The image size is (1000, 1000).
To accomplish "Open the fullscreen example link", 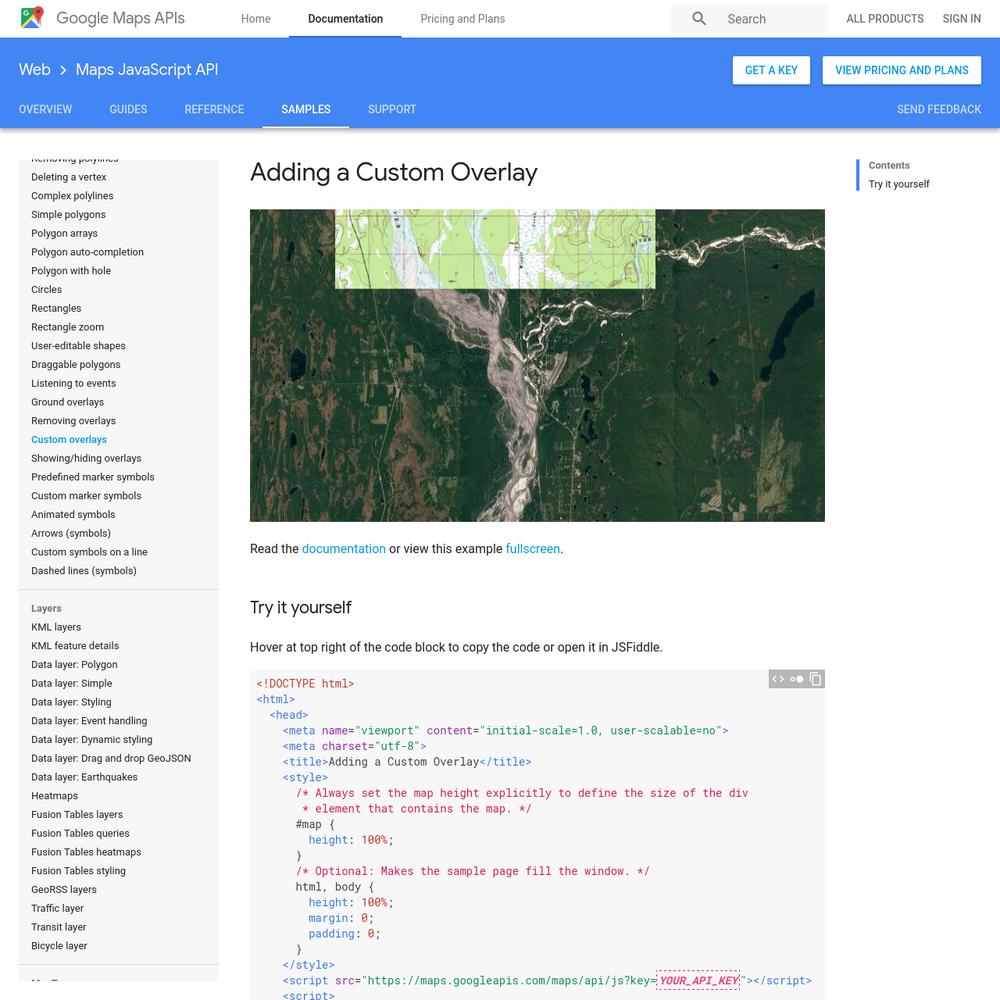I will tap(533, 548).
